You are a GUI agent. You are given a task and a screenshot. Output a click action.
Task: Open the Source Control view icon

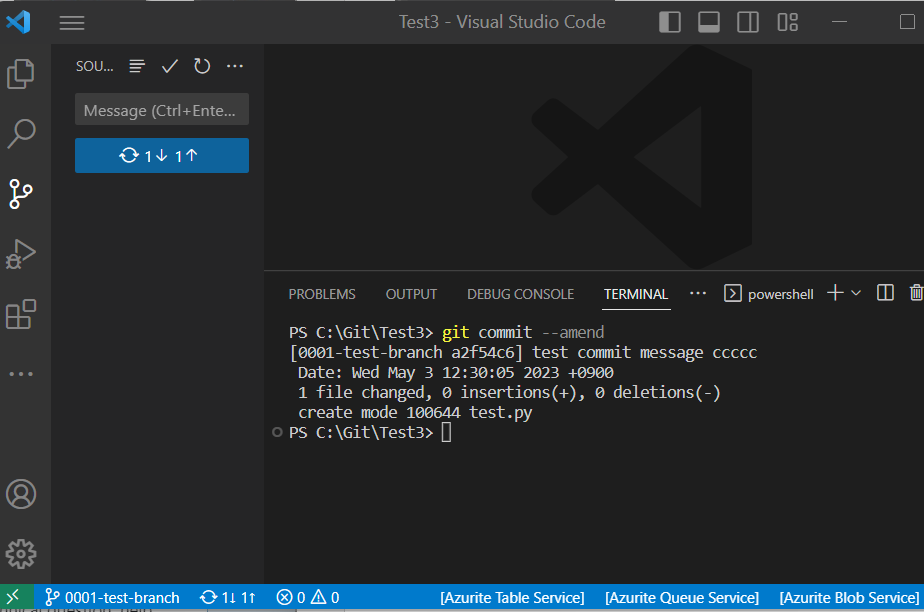(x=21, y=194)
